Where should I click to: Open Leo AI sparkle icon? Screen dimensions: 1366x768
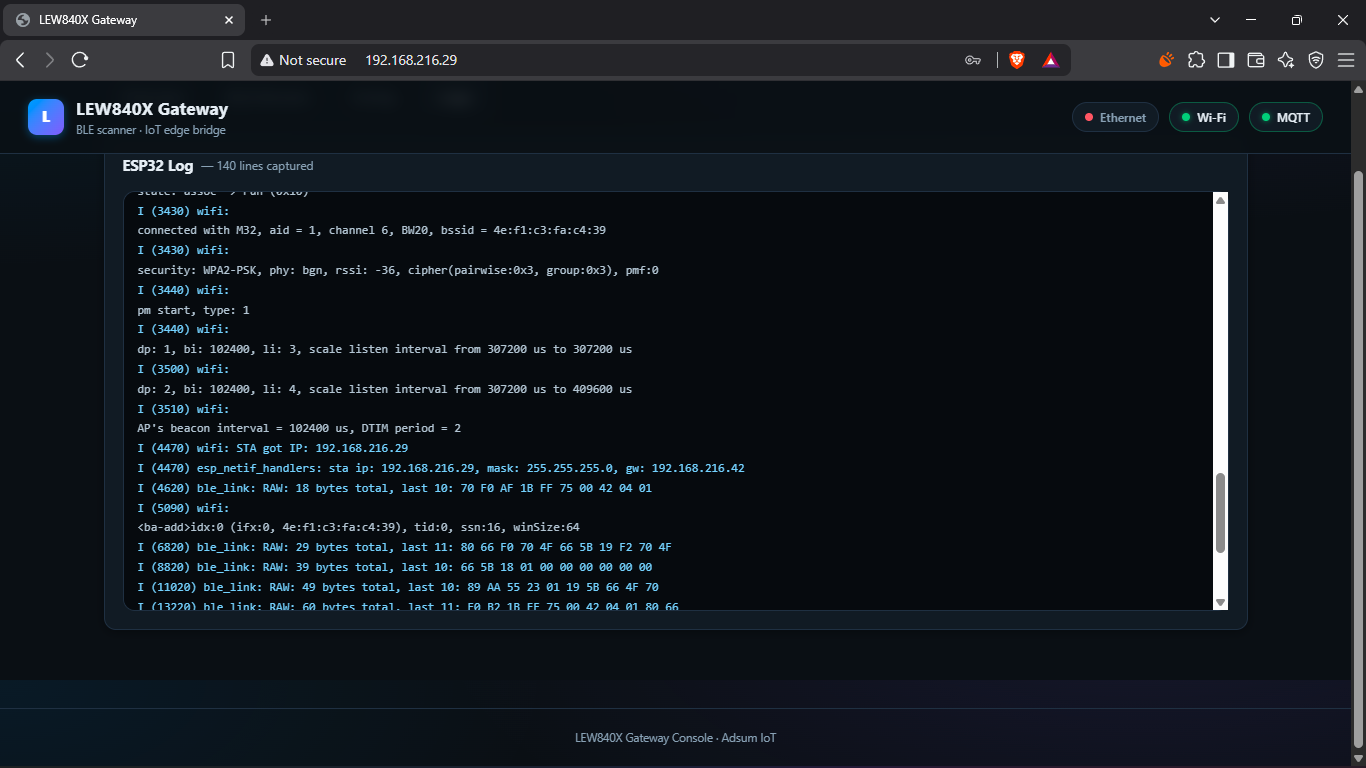(1286, 60)
